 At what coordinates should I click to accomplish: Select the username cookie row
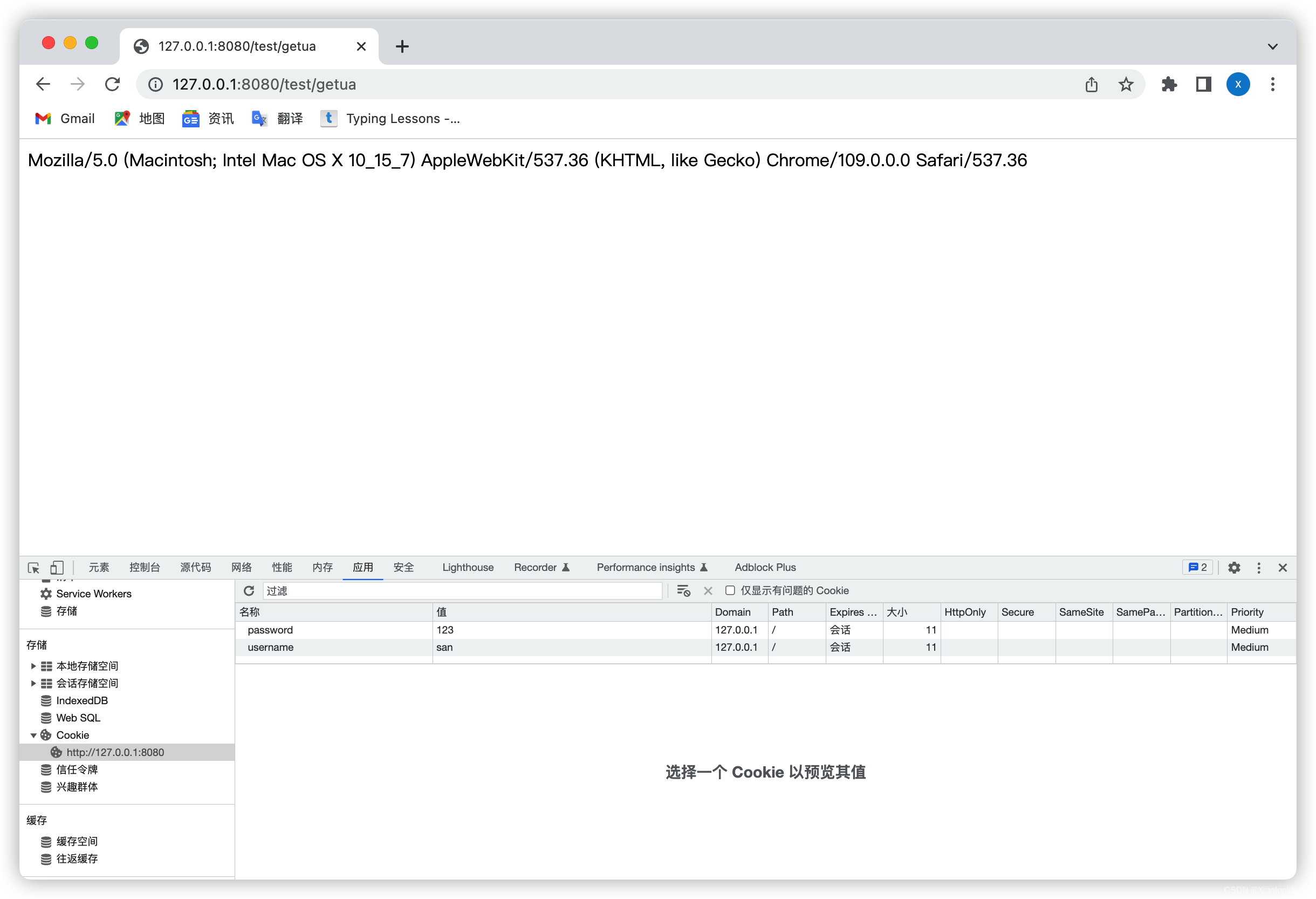point(765,648)
